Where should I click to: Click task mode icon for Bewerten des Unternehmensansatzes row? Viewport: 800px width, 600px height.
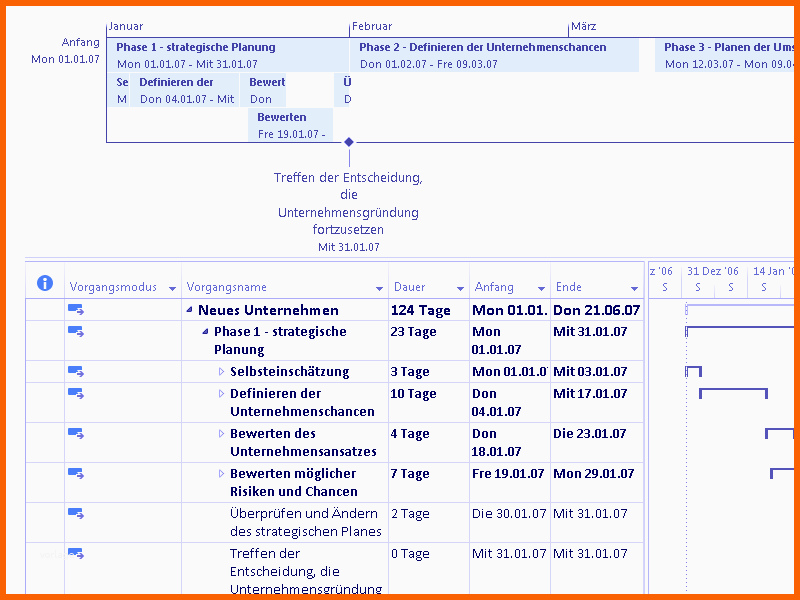76,433
